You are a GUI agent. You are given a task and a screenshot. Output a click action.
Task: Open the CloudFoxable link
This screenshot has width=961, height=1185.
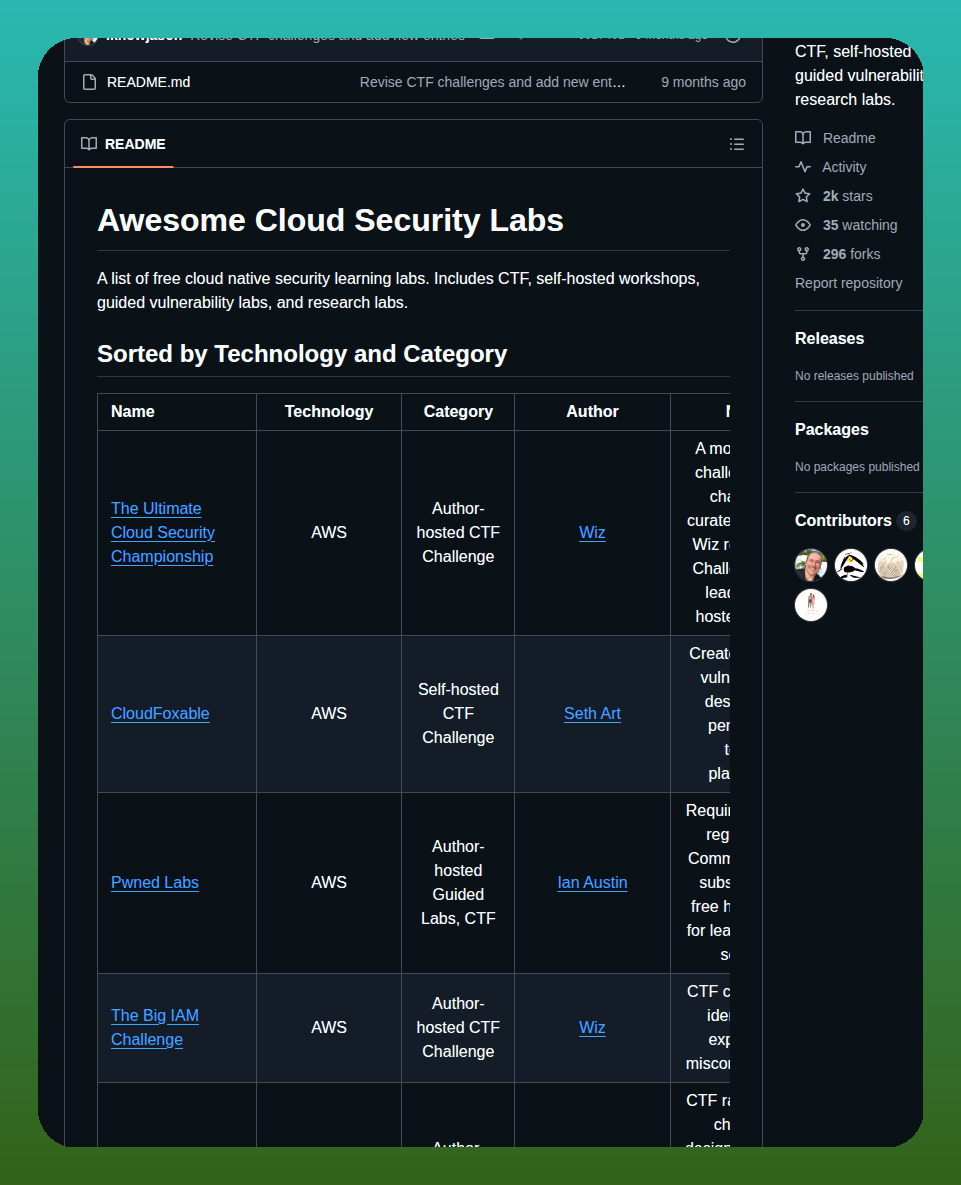click(x=160, y=713)
